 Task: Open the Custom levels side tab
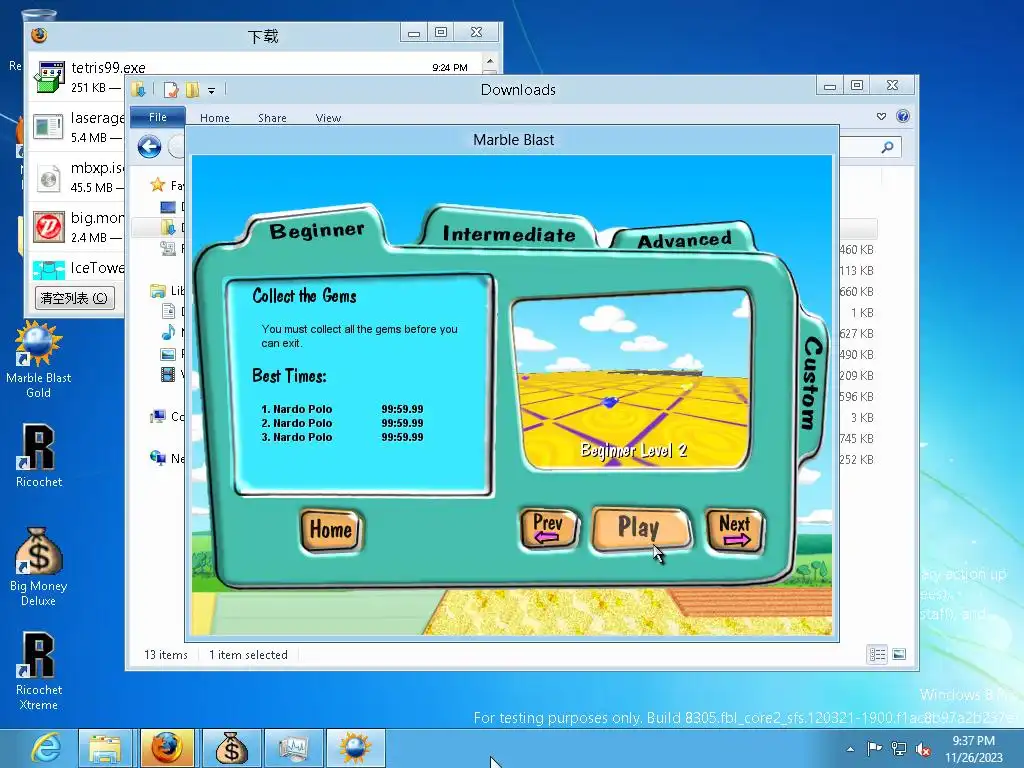point(812,383)
